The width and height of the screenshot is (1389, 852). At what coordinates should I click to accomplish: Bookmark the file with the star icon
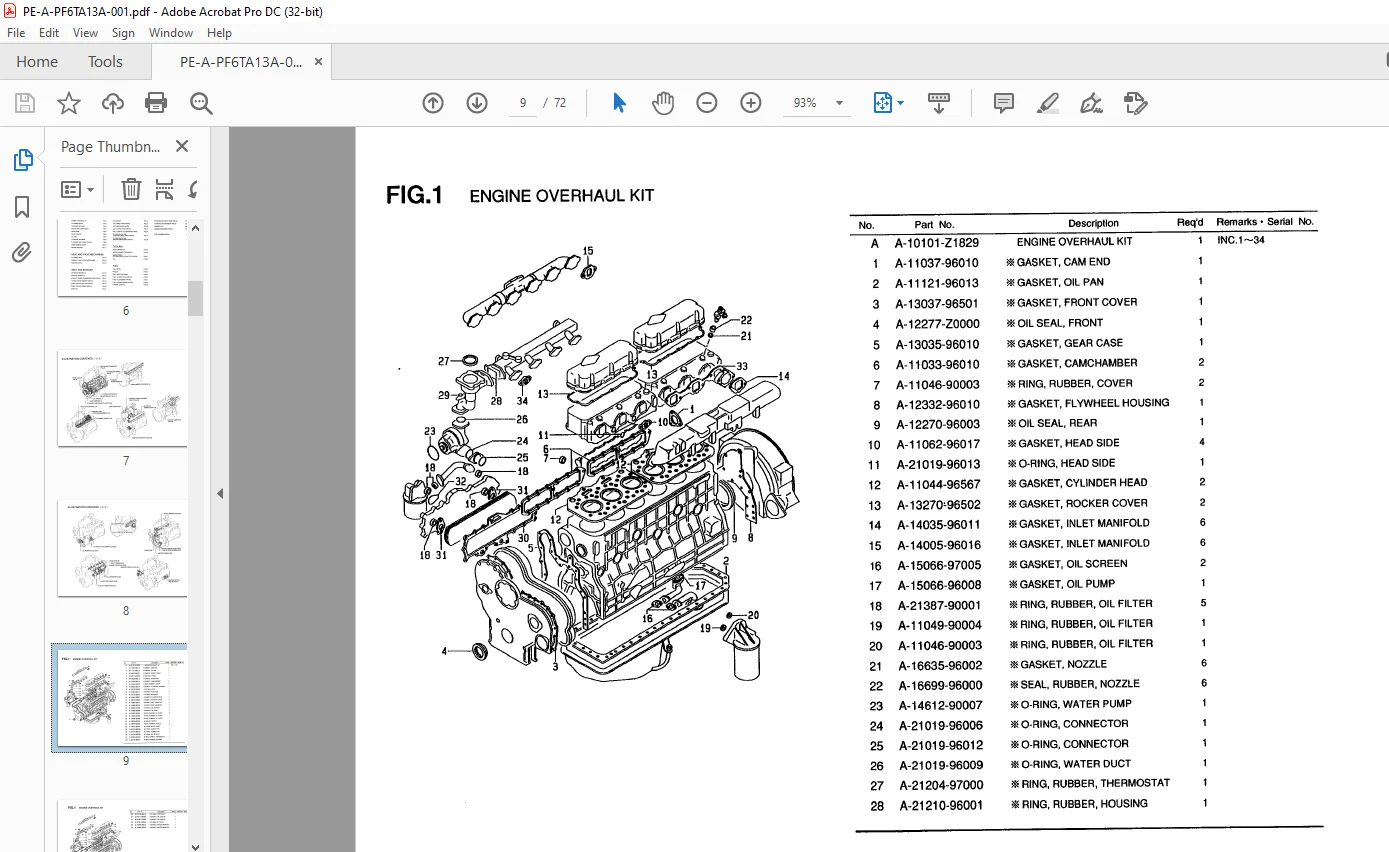pyautogui.click(x=68, y=103)
